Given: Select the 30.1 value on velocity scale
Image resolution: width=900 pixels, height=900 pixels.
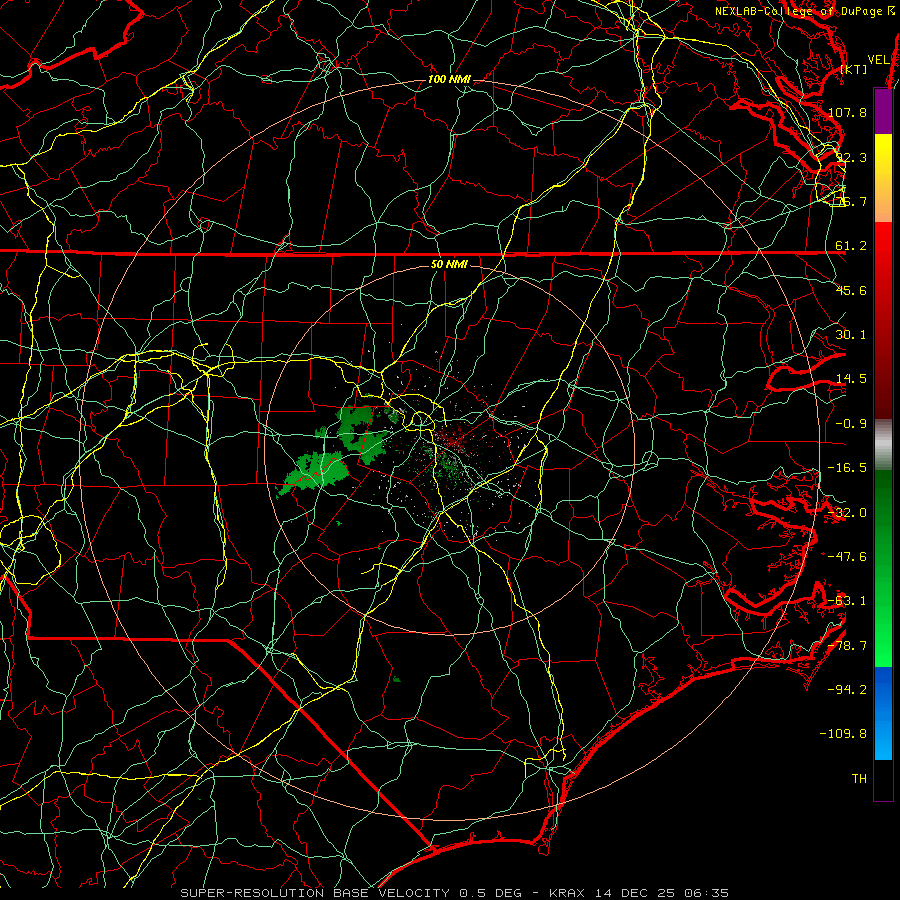Looking at the screenshot, I should tap(851, 335).
